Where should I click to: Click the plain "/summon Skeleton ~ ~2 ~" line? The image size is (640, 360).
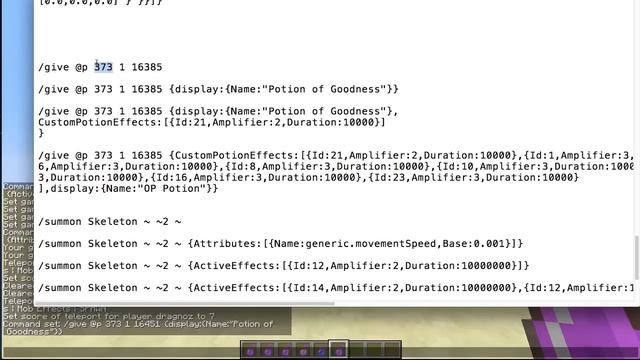pyautogui.click(x=110, y=222)
